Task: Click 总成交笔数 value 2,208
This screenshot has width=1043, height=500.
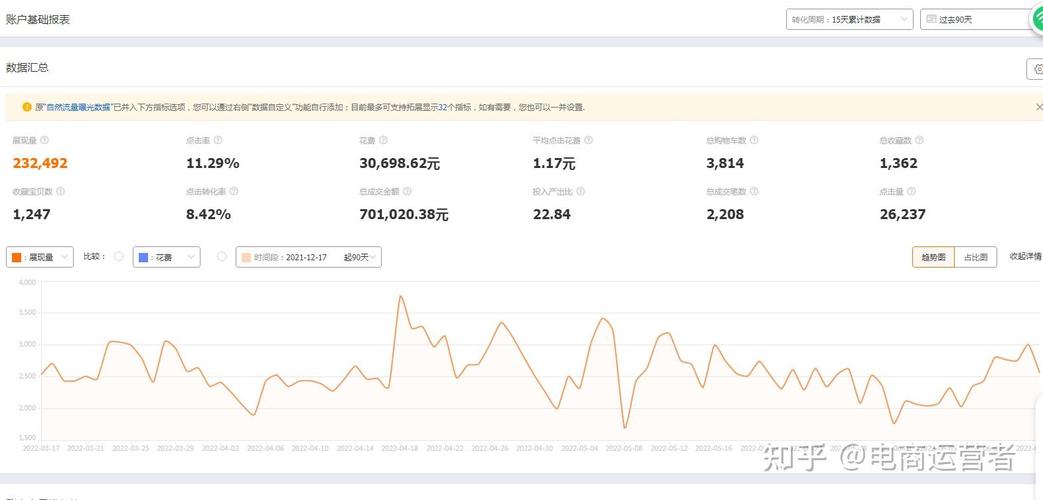Action: 724,215
